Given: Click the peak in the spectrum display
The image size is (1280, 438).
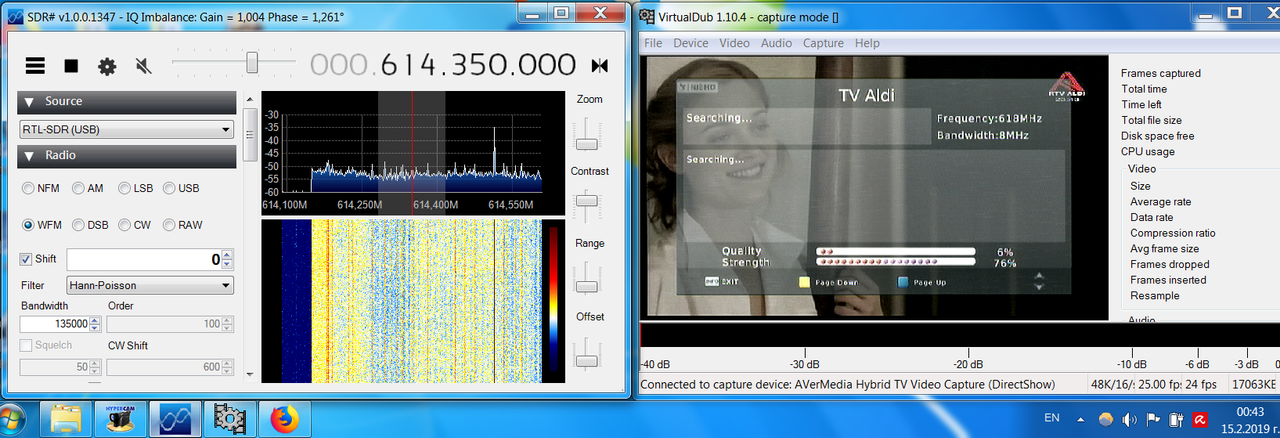Looking at the screenshot, I should pyautogui.click(x=494, y=150).
